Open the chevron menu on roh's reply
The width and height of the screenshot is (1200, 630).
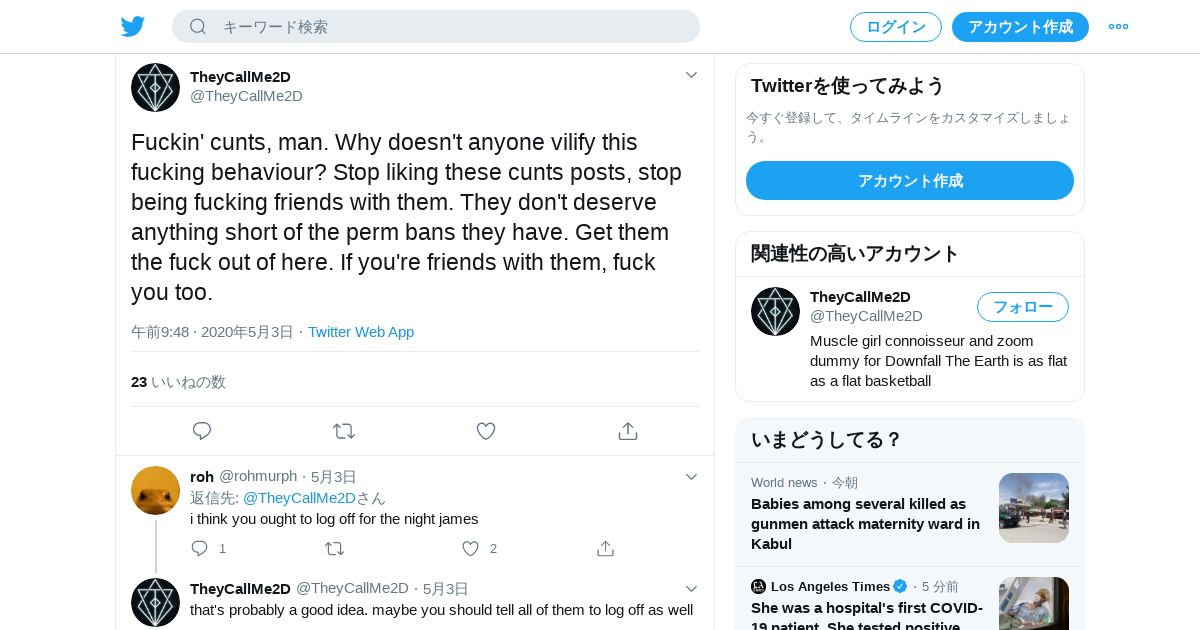click(x=691, y=477)
